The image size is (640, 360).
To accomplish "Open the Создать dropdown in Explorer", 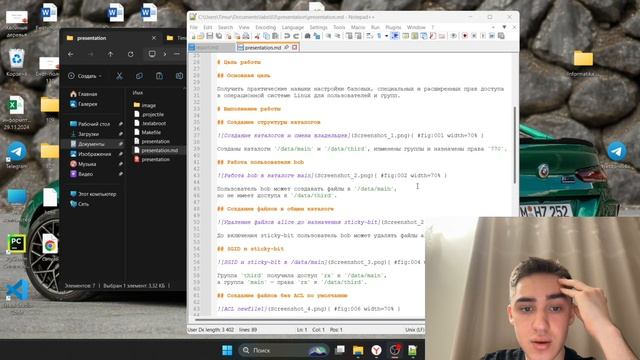I will click(85, 76).
